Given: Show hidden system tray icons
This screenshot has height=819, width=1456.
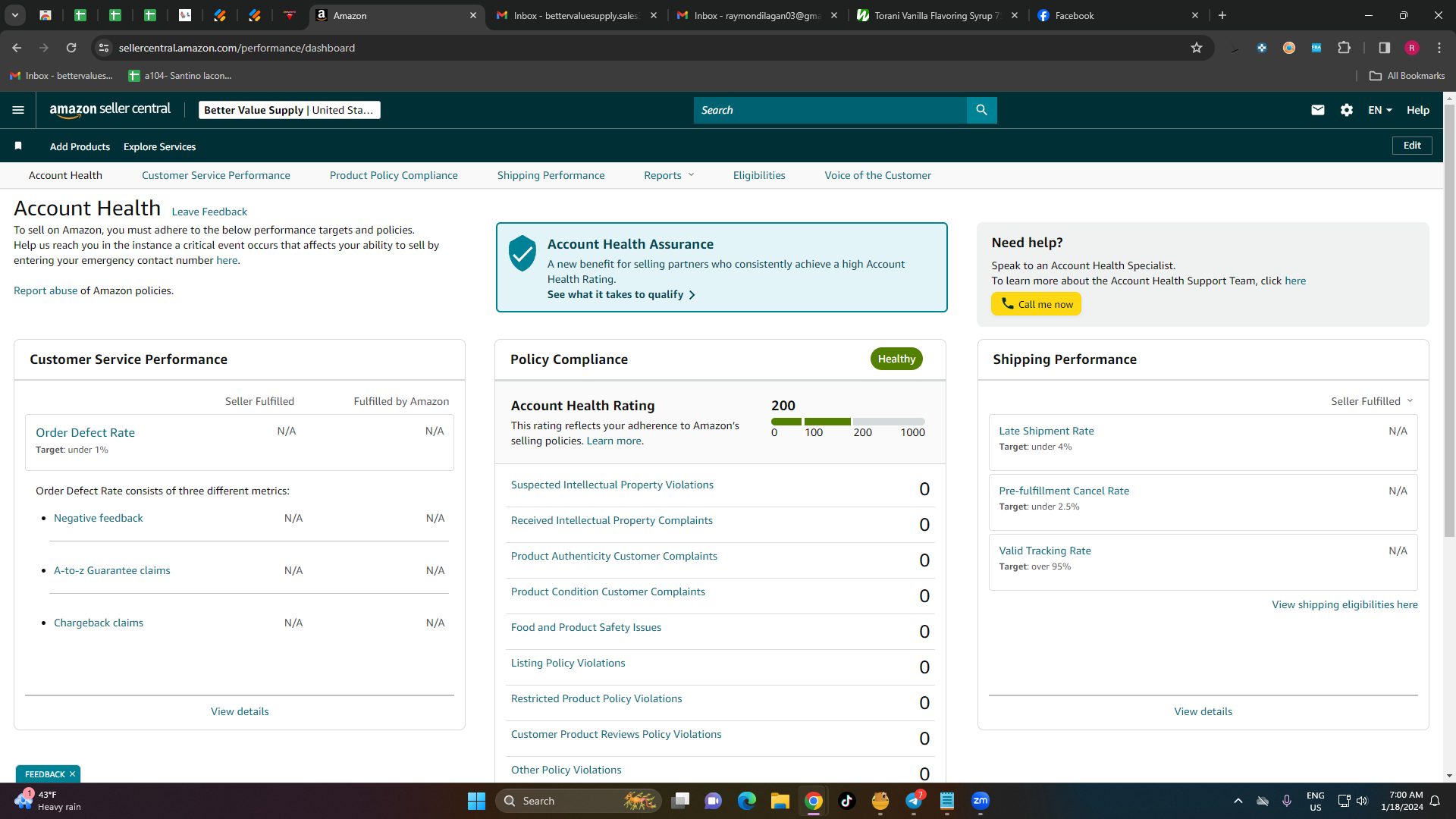Looking at the screenshot, I should point(1238,801).
